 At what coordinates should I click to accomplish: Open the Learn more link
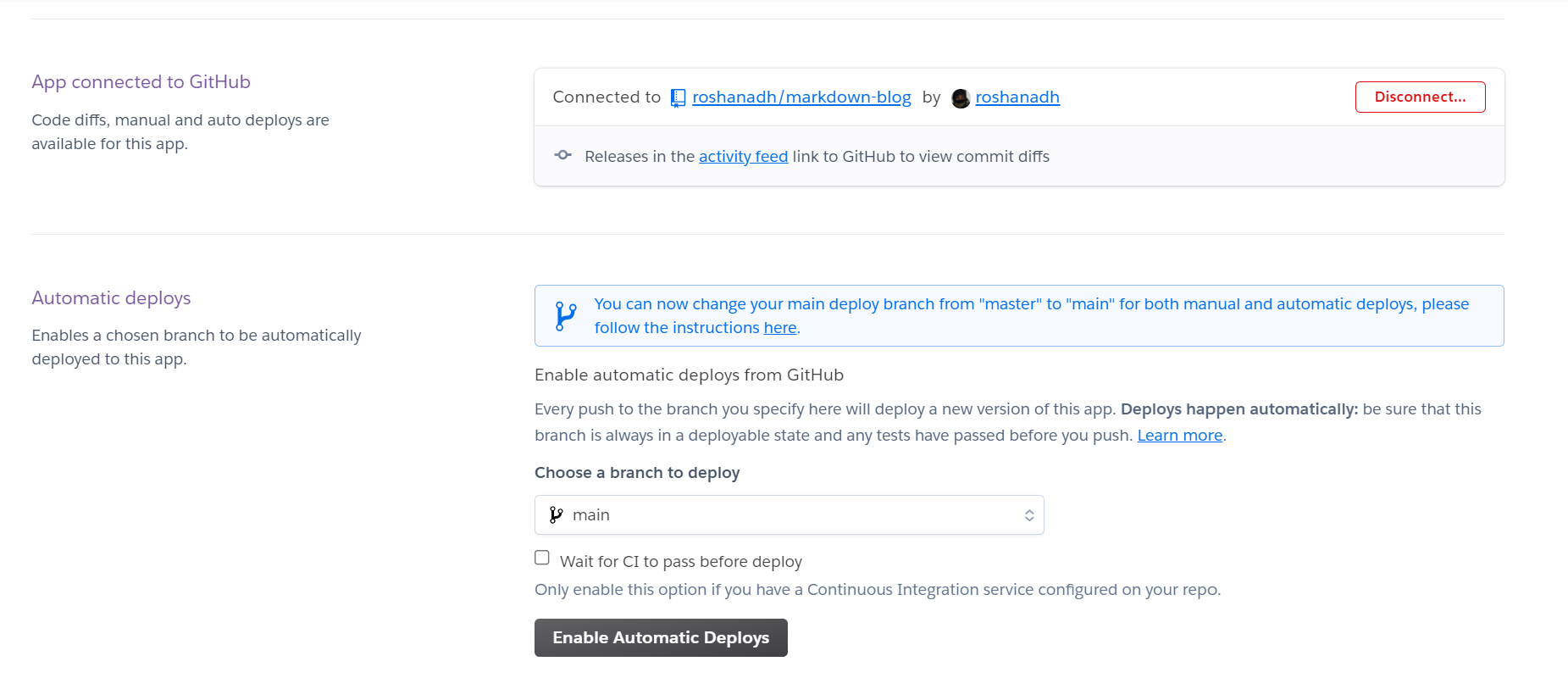(1179, 436)
